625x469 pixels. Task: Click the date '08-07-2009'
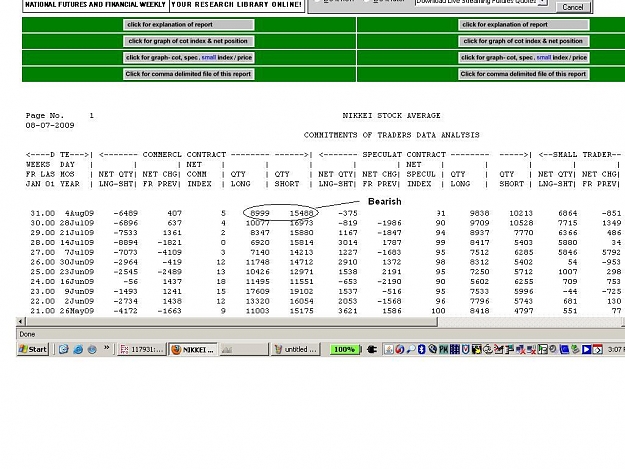(50, 125)
